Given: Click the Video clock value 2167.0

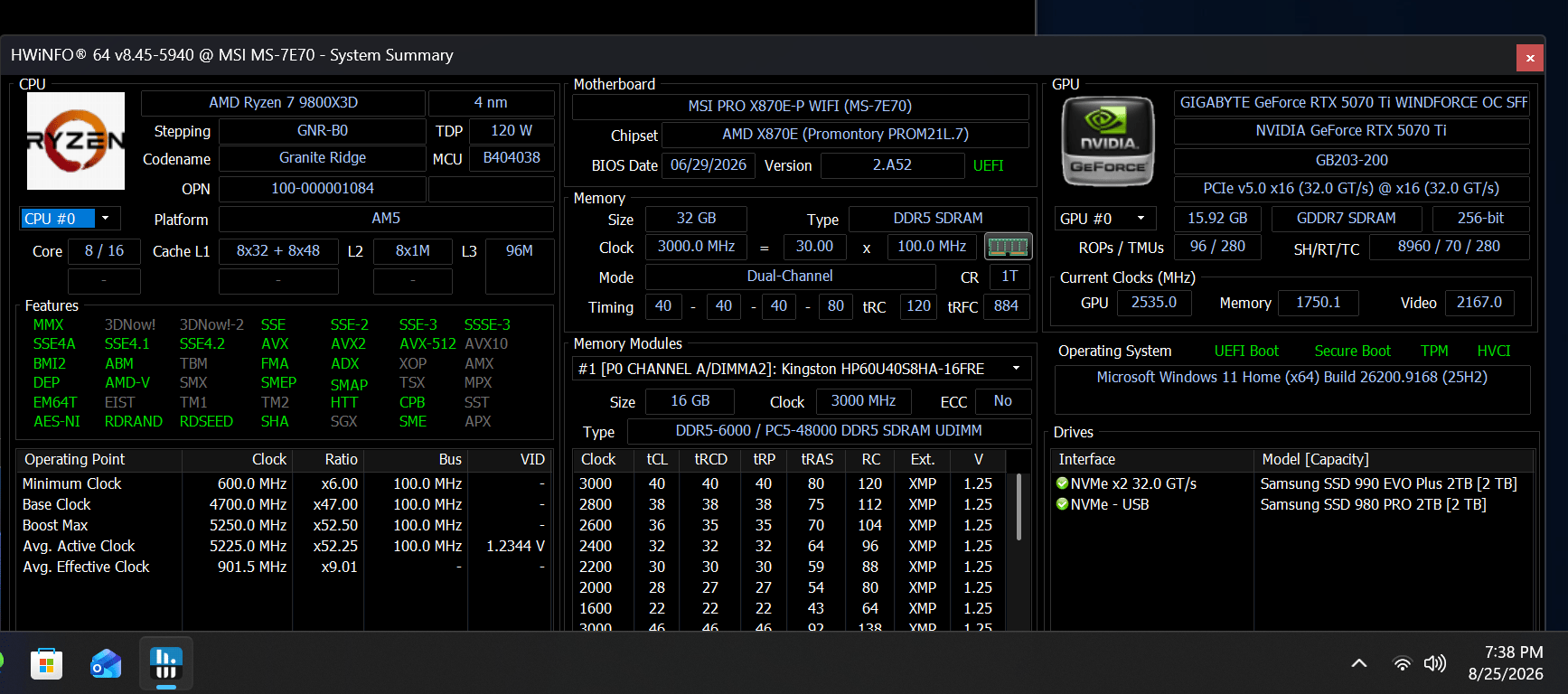Looking at the screenshot, I should (1479, 303).
